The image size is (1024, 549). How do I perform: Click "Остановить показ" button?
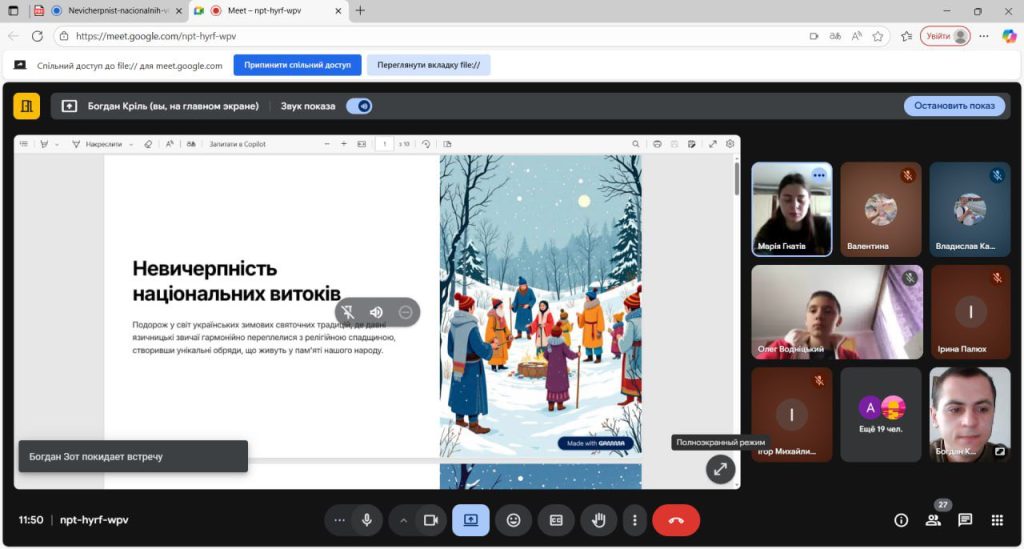click(954, 106)
